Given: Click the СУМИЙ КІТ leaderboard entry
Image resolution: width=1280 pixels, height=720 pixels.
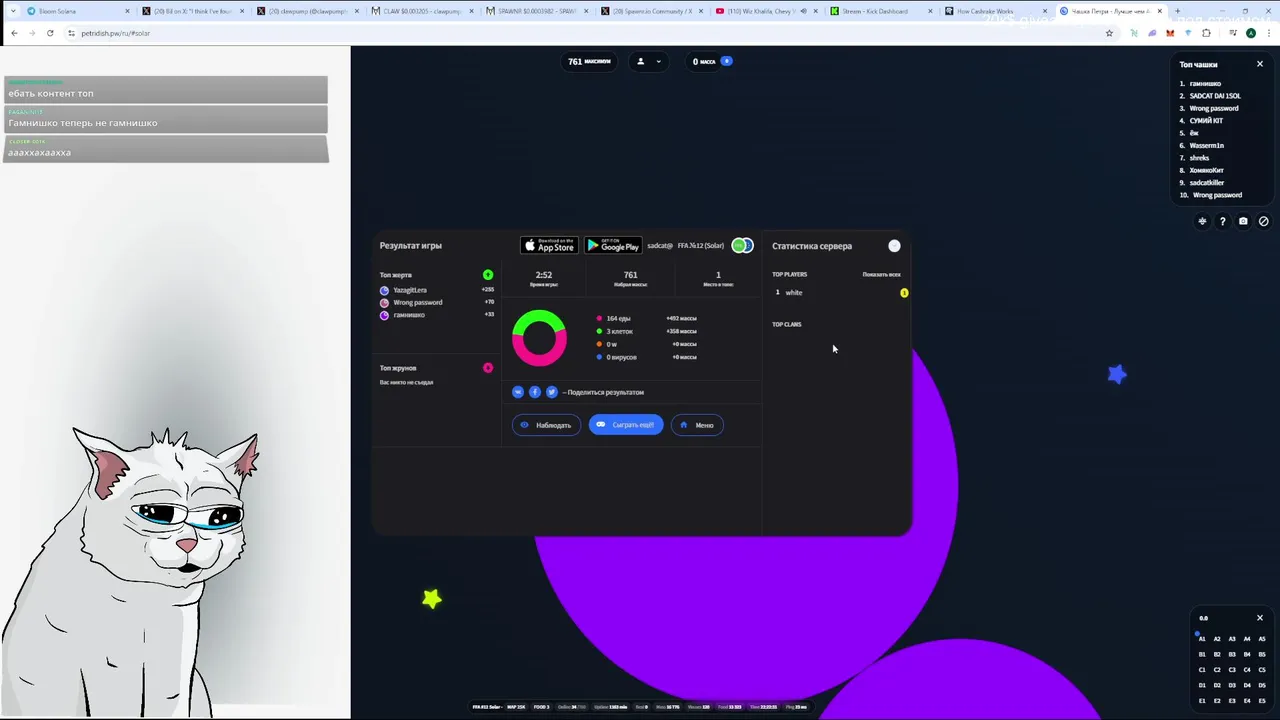Looking at the screenshot, I should click(x=1206, y=121).
